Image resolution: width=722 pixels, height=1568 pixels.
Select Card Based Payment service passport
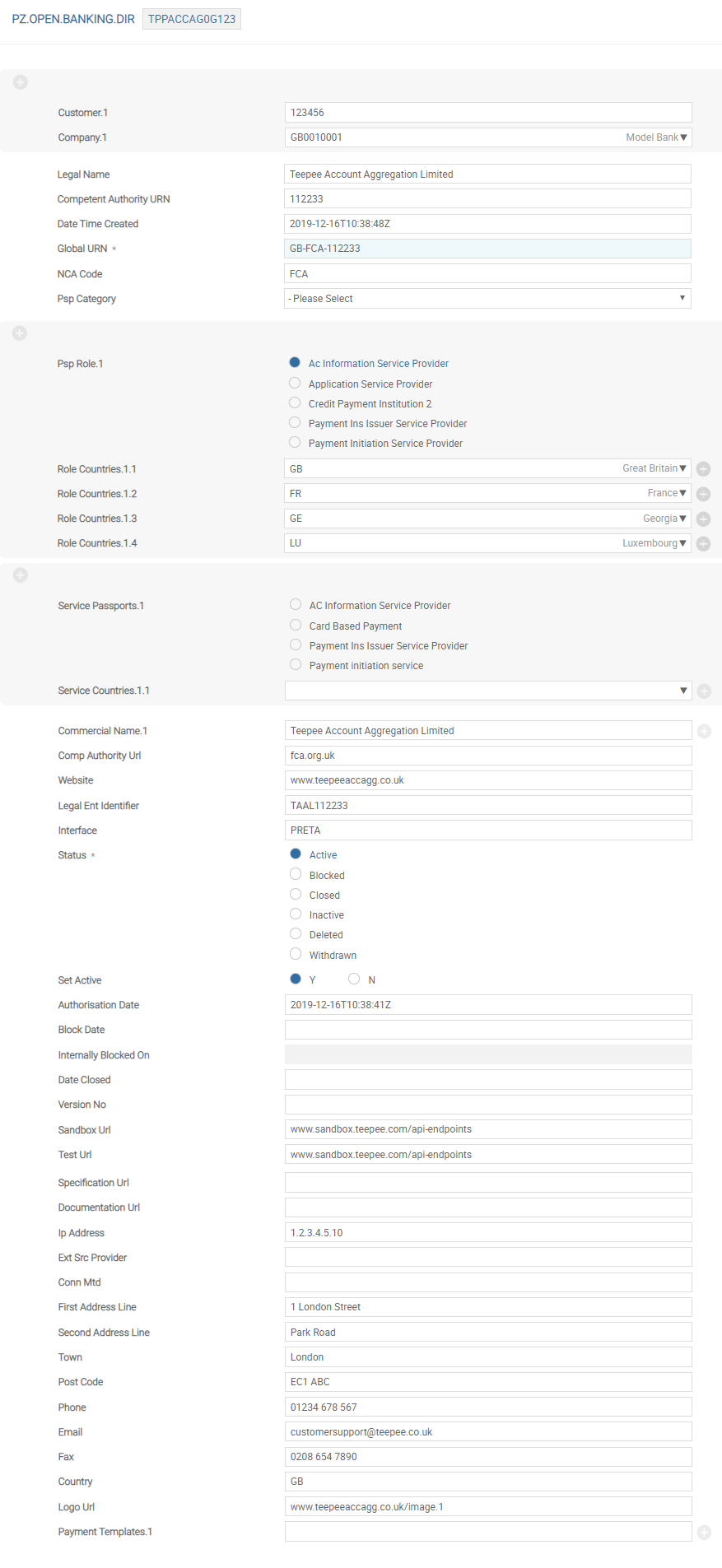[296, 626]
